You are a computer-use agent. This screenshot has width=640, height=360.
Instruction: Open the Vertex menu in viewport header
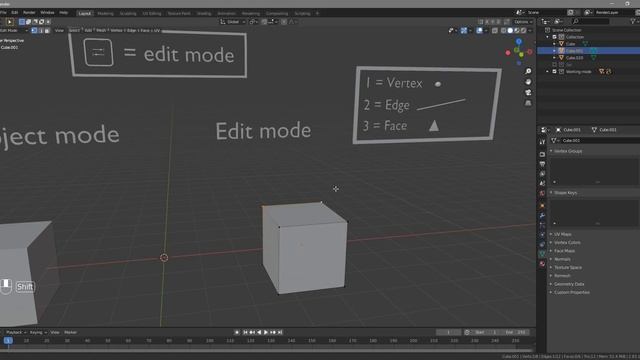click(116, 31)
